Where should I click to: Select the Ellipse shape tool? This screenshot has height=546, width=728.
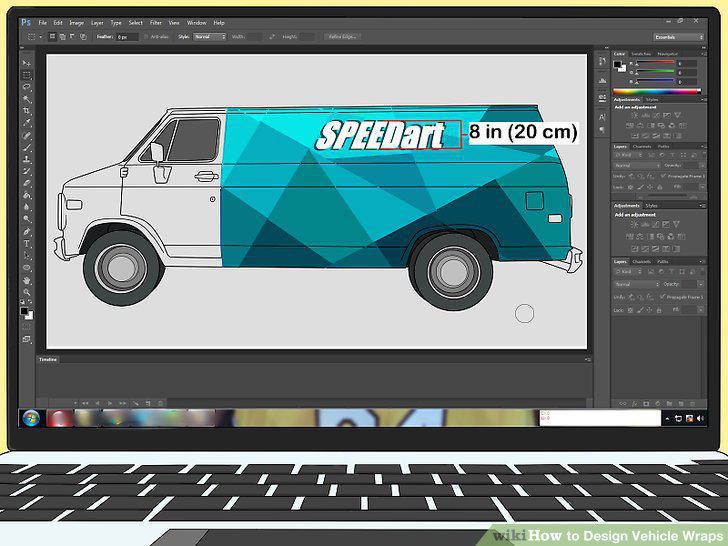point(26,268)
